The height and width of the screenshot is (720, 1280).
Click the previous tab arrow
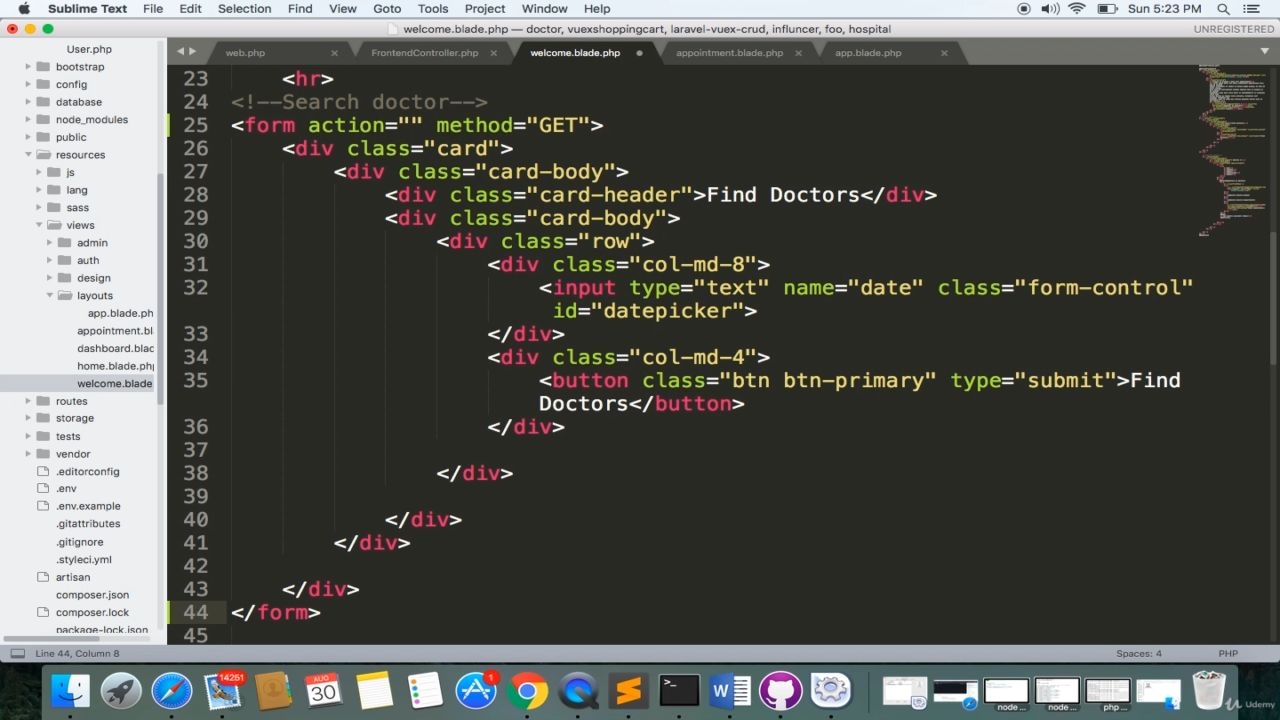[x=180, y=51]
